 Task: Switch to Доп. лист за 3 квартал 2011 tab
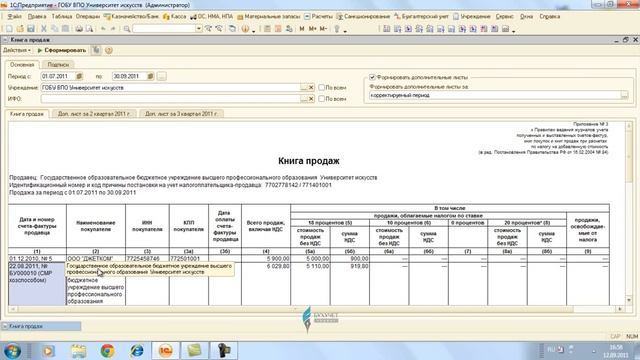click(181, 114)
